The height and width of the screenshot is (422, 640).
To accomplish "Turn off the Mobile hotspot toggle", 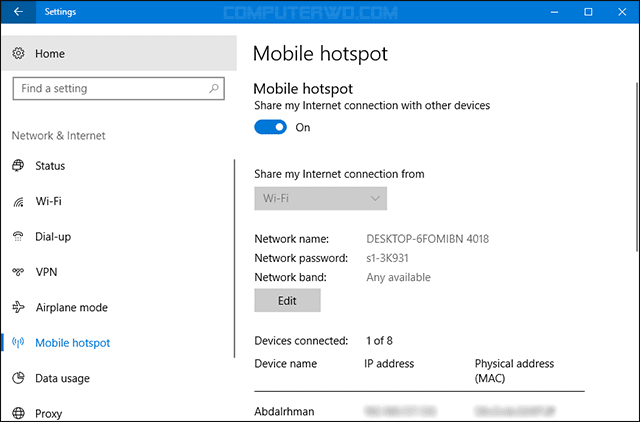I will [x=270, y=127].
